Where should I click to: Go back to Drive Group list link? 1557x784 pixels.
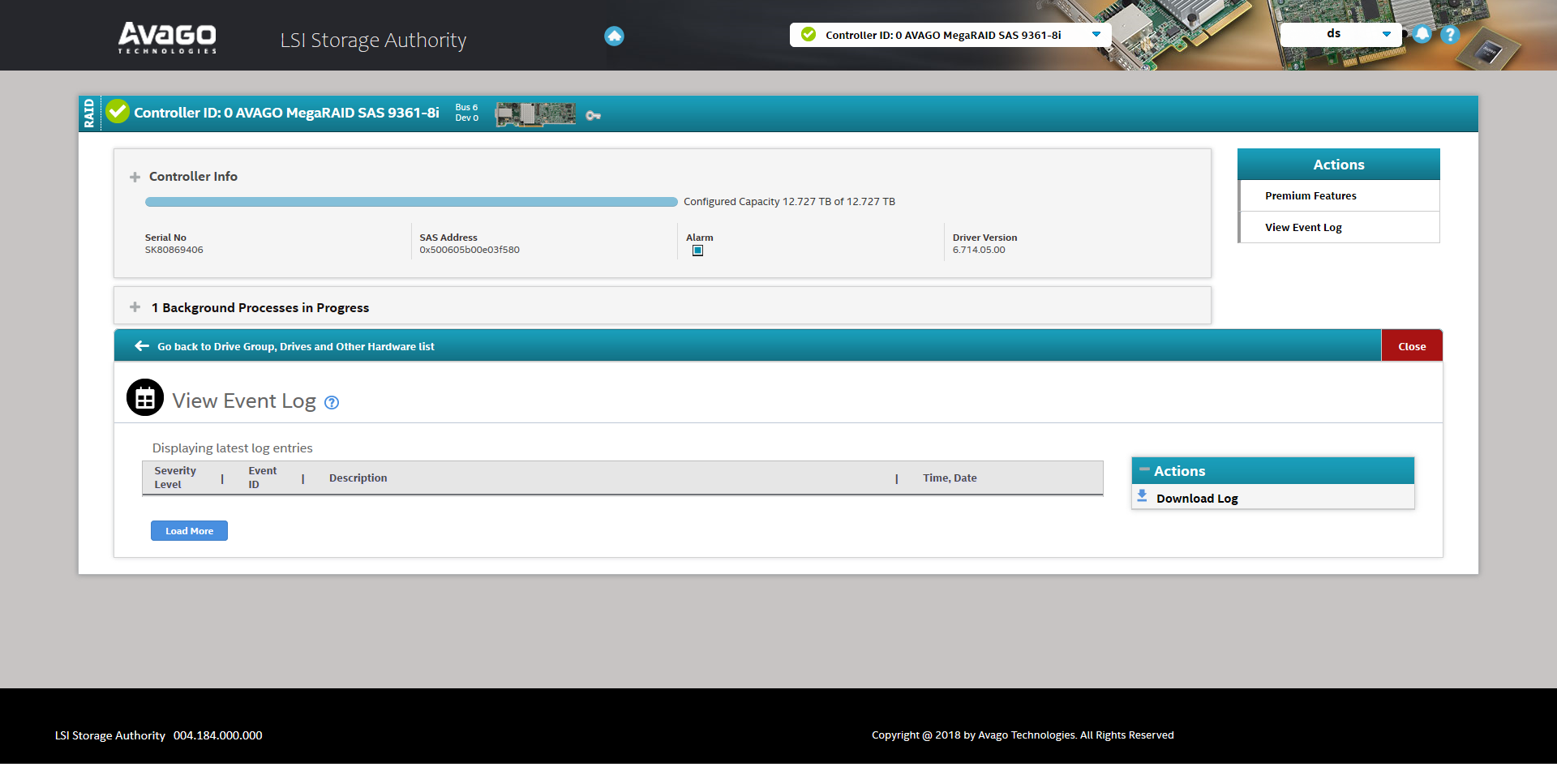point(296,346)
